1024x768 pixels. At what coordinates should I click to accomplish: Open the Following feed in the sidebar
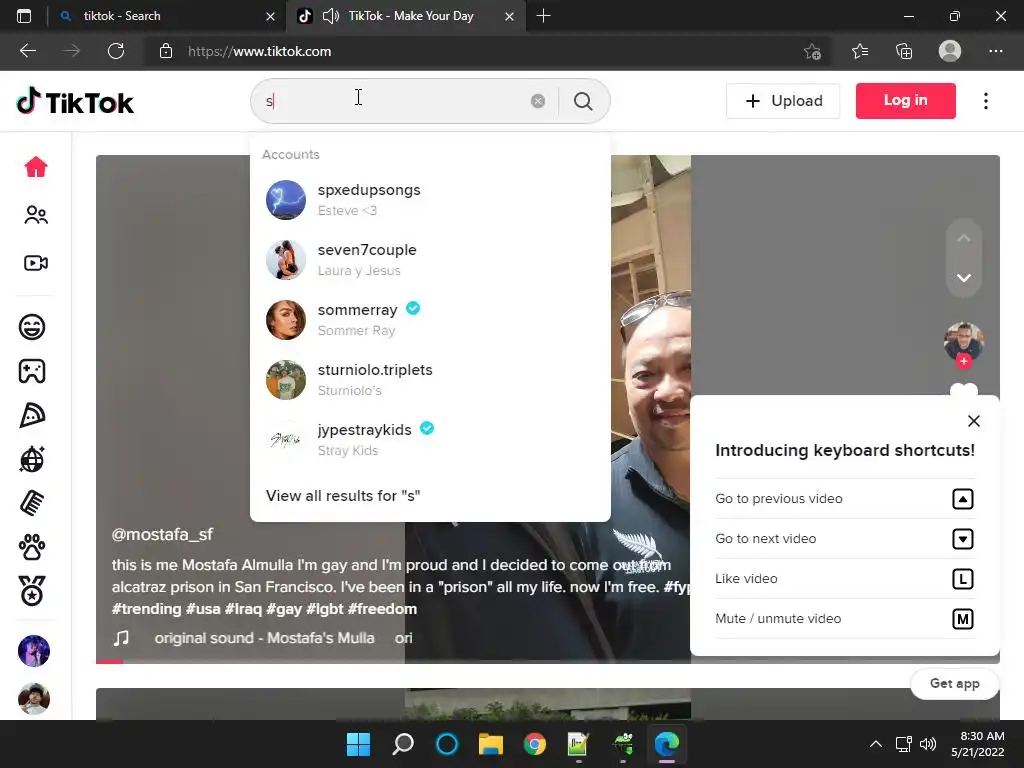pyautogui.click(x=36, y=215)
